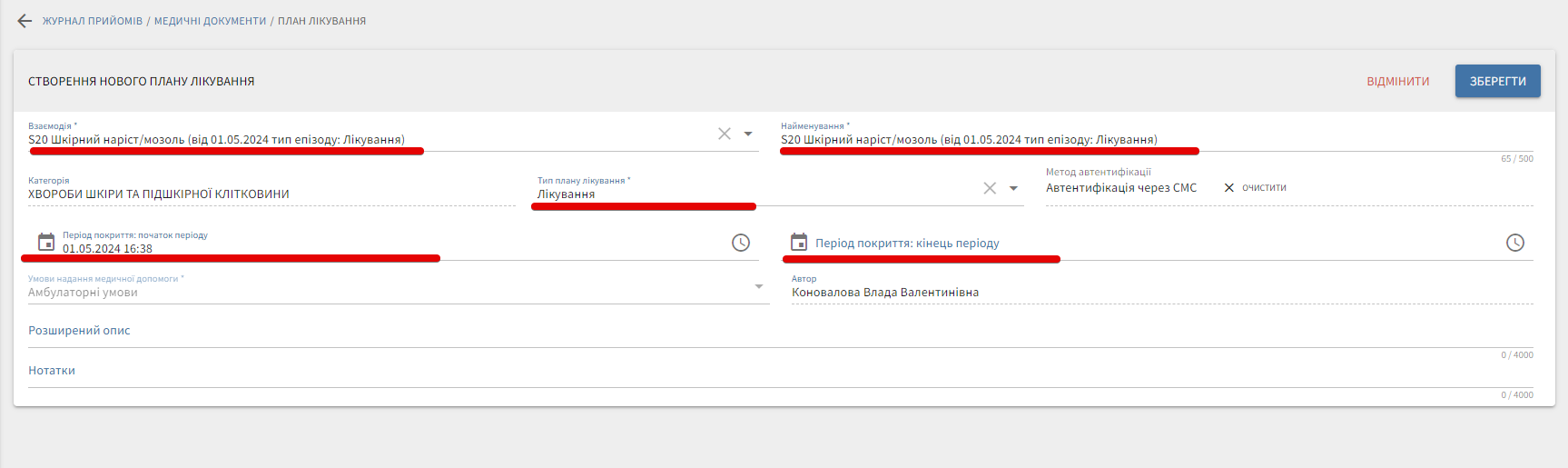Click the X icon beside очистити
This screenshot has height=468, width=1568.
[x=1229, y=188]
